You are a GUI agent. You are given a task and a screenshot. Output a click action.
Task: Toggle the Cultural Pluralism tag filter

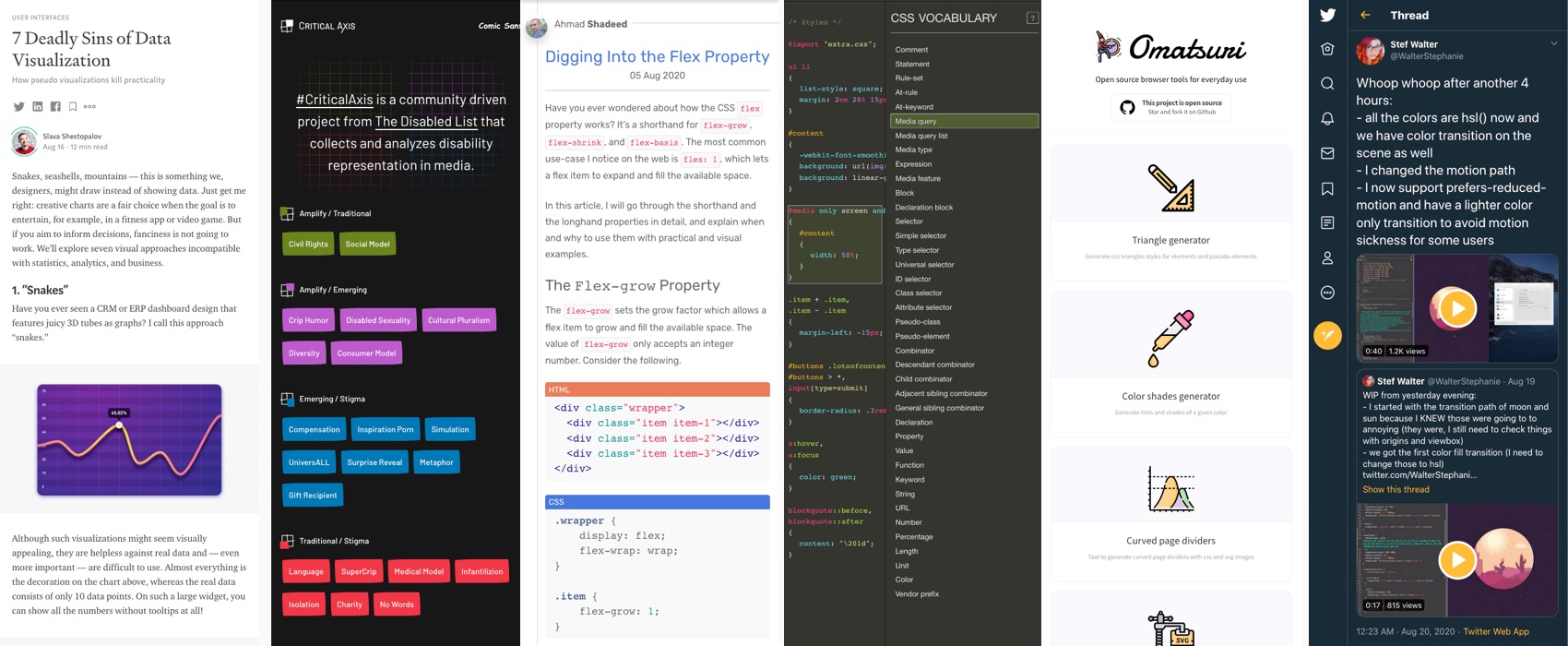458,320
